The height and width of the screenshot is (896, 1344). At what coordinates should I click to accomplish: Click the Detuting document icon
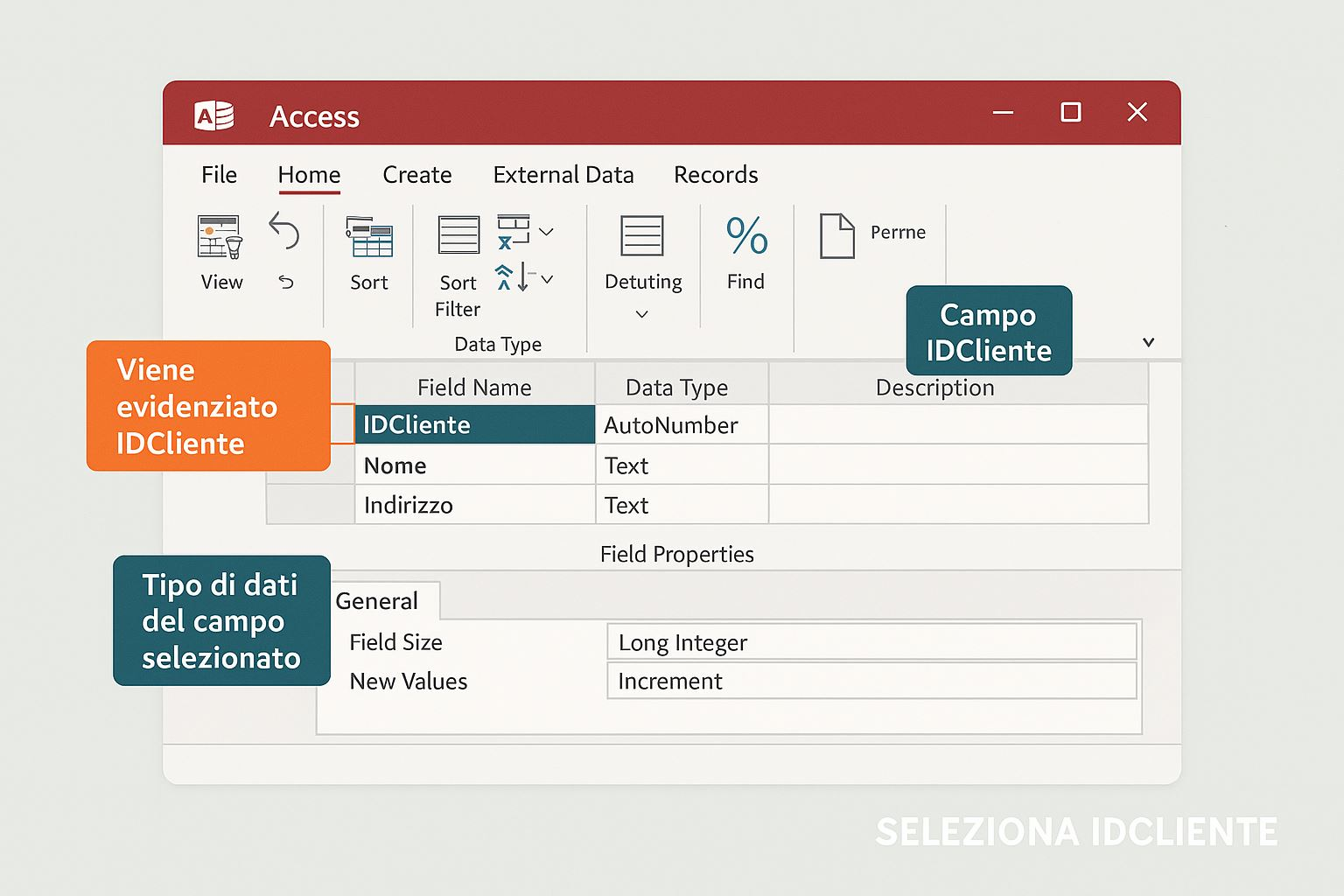click(642, 235)
